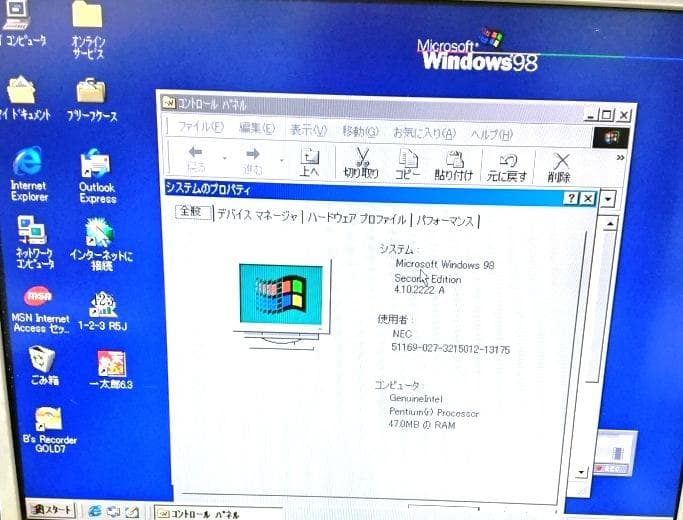Click the コントロール パネル taskbar button
The width and height of the screenshot is (683, 520).
click(218, 514)
